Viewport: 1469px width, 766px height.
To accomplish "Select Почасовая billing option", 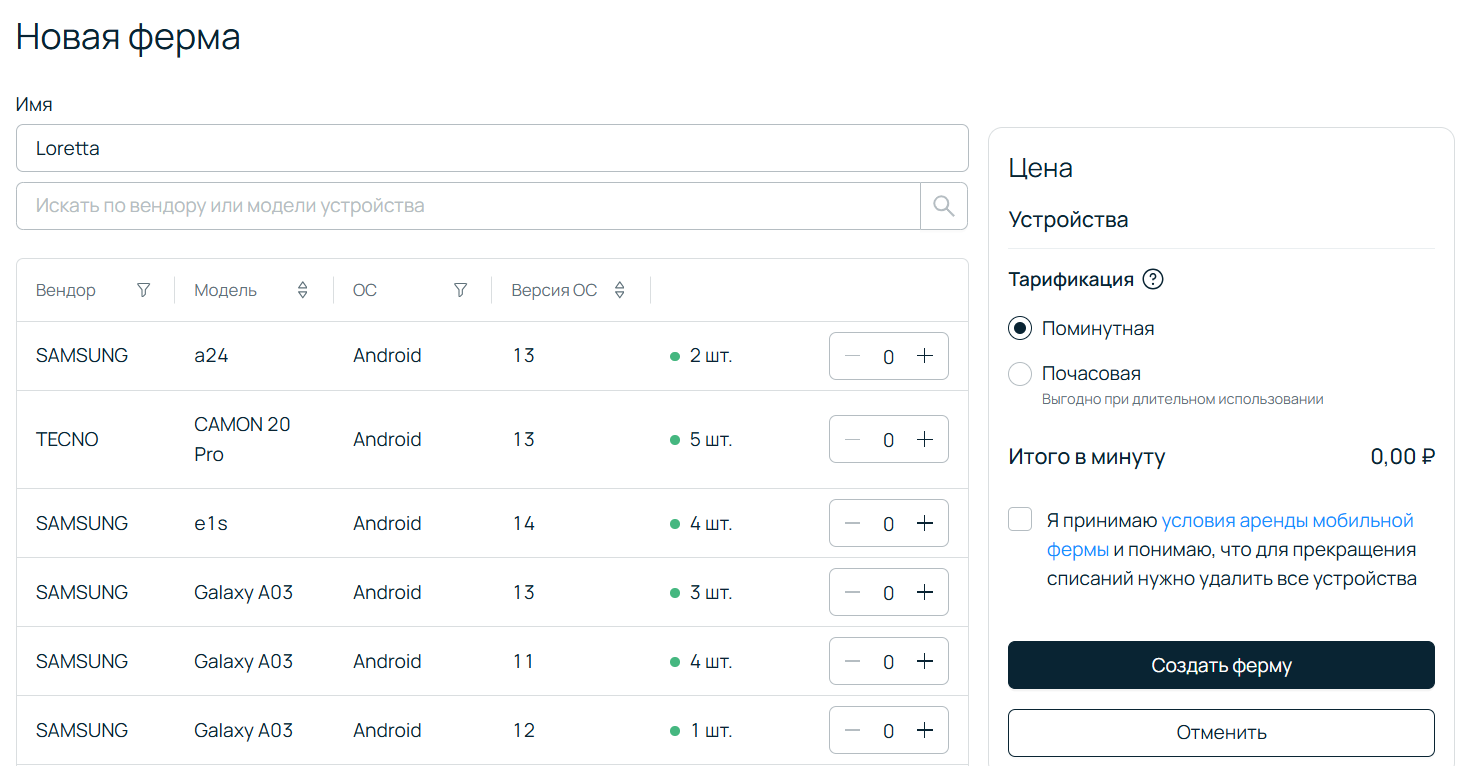I will [x=1020, y=374].
